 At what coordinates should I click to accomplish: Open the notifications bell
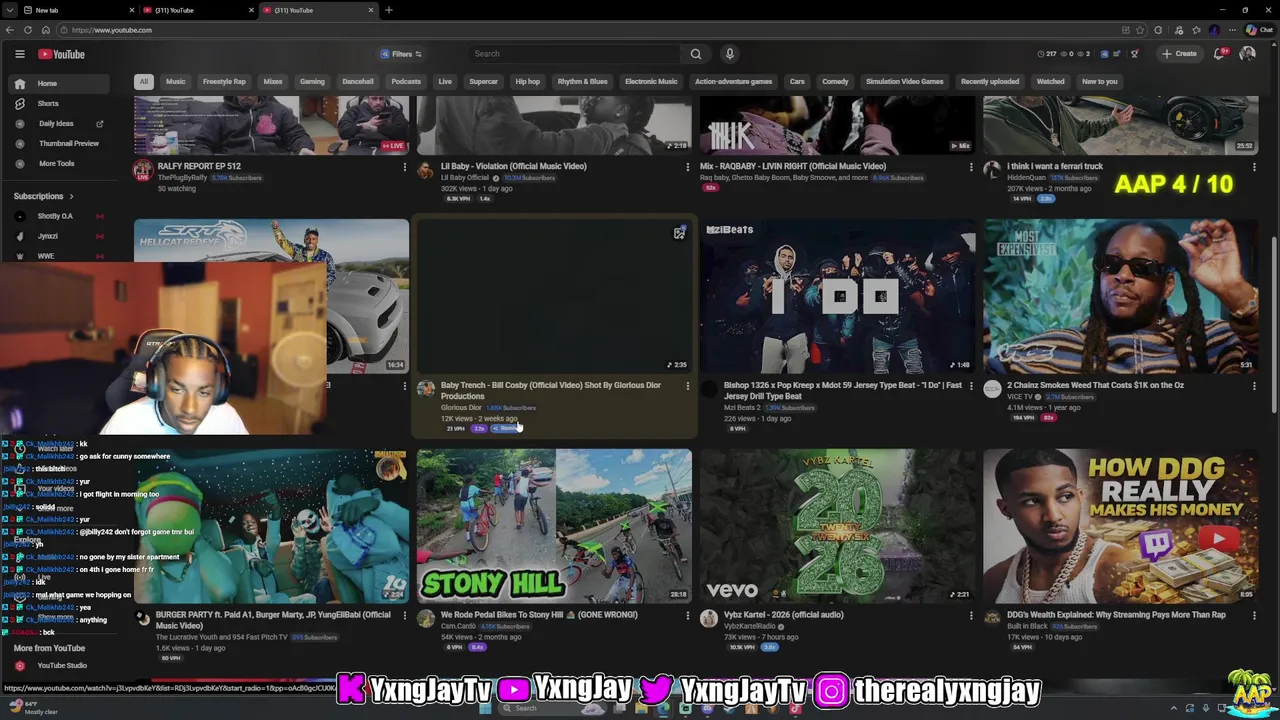(x=1219, y=54)
